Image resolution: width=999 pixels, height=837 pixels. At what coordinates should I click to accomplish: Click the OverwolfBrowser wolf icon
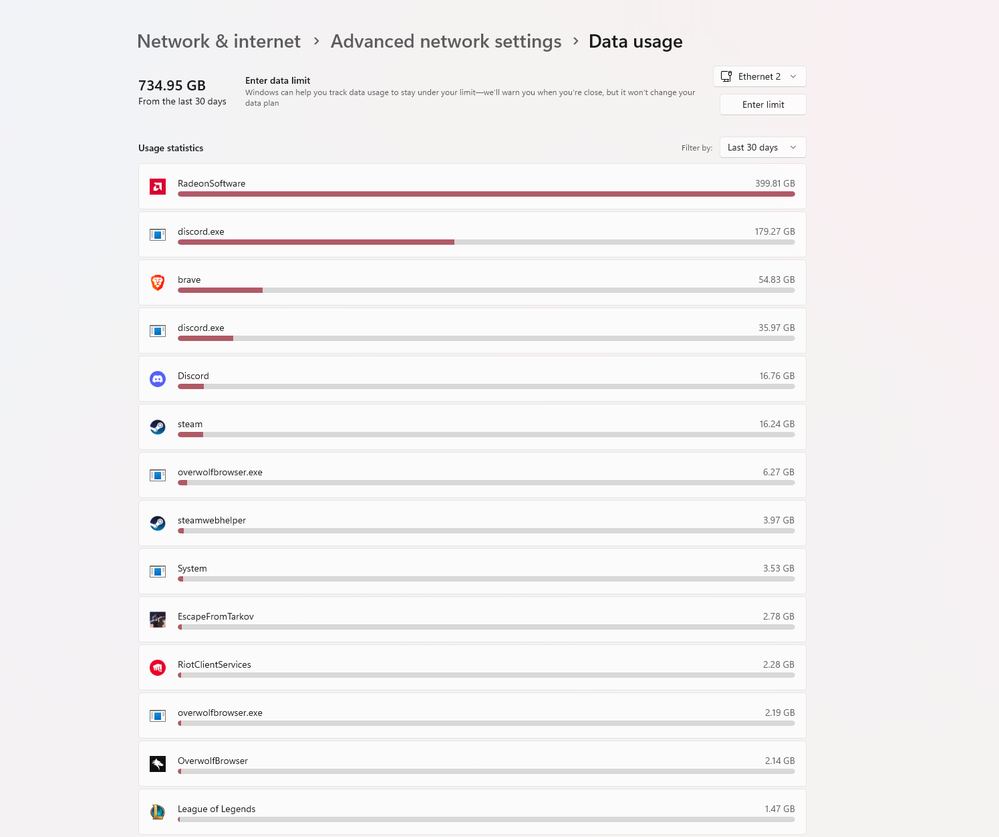[157, 764]
